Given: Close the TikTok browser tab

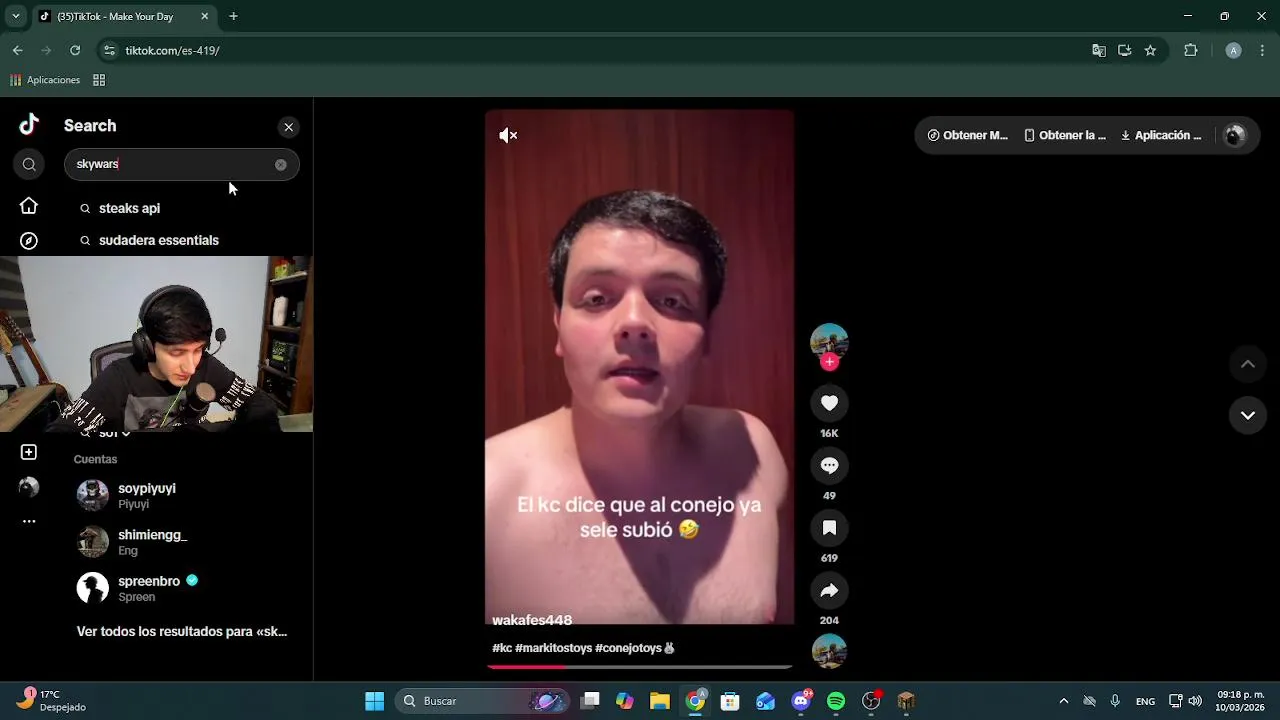Looking at the screenshot, I should (205, 16).
